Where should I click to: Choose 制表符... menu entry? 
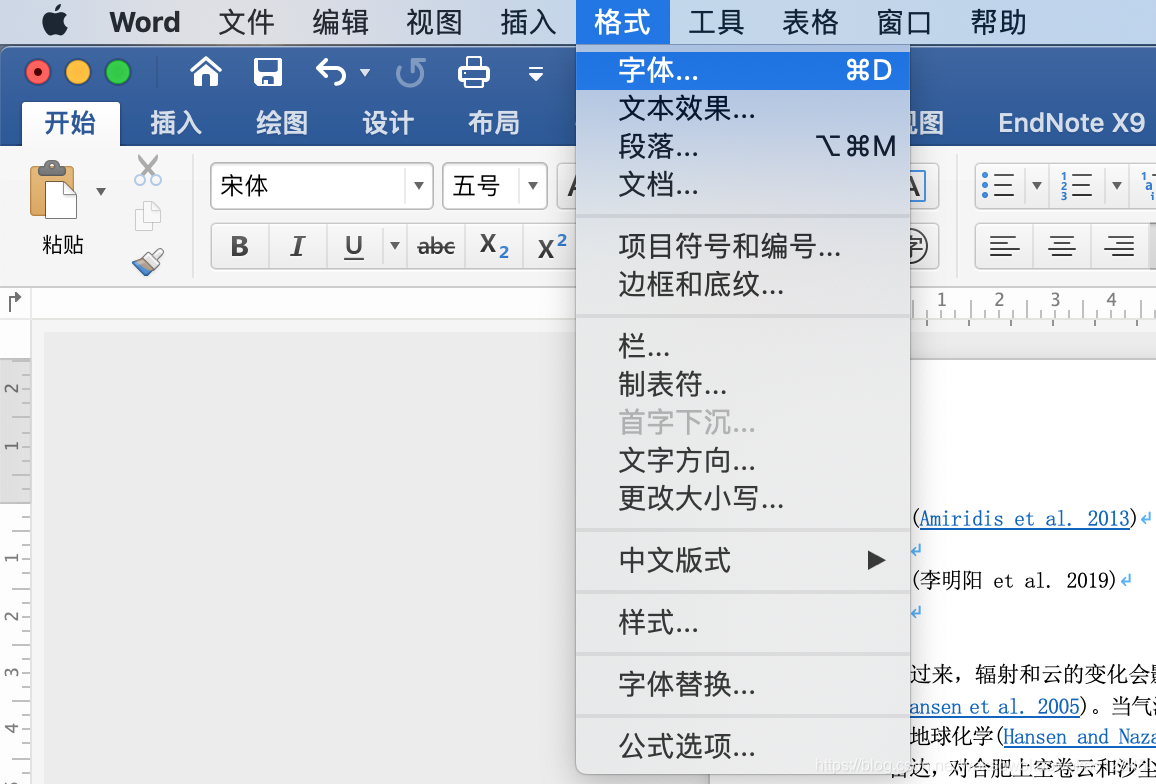742,384
